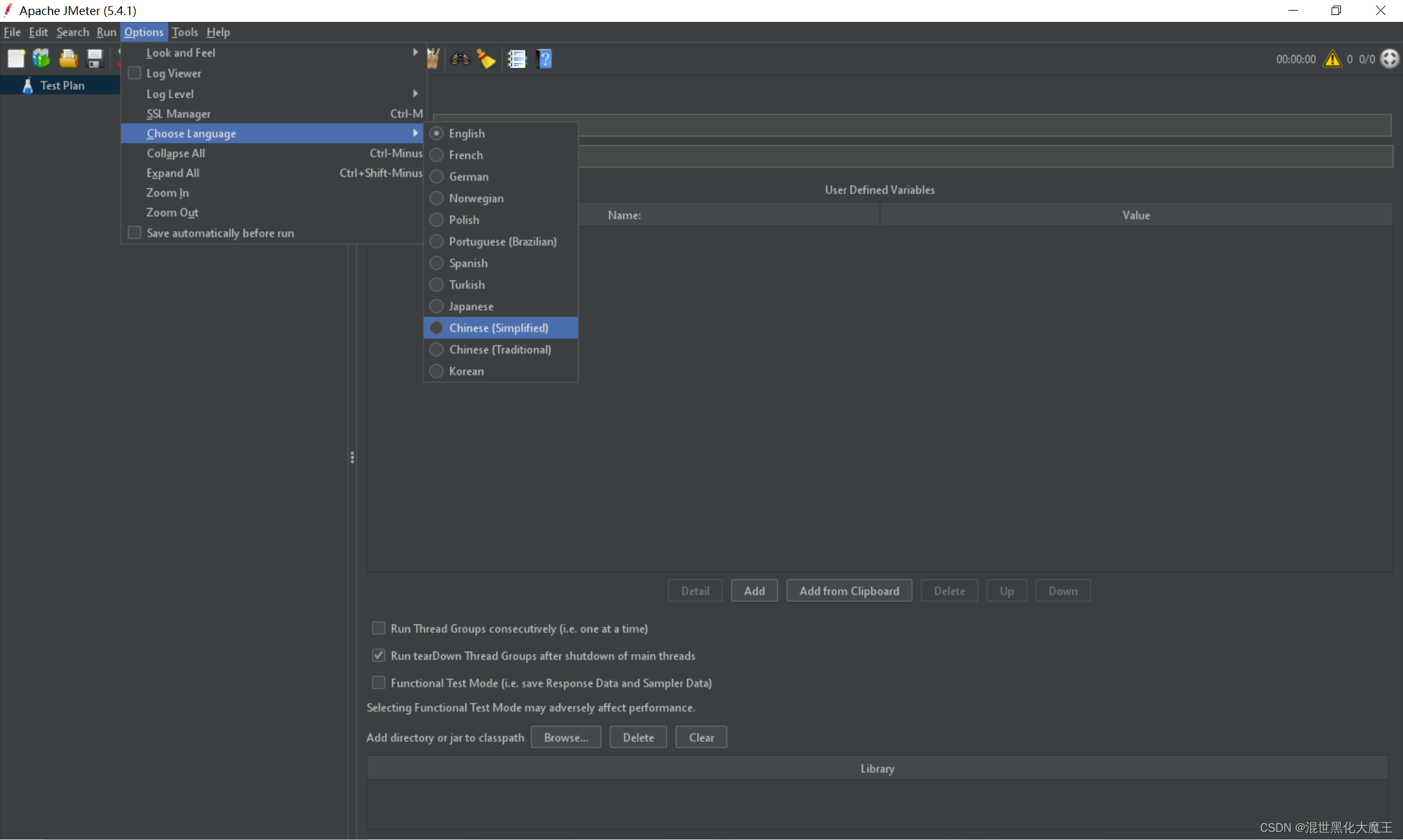
Task: Click the comments input field
Action: coord(985,156)
